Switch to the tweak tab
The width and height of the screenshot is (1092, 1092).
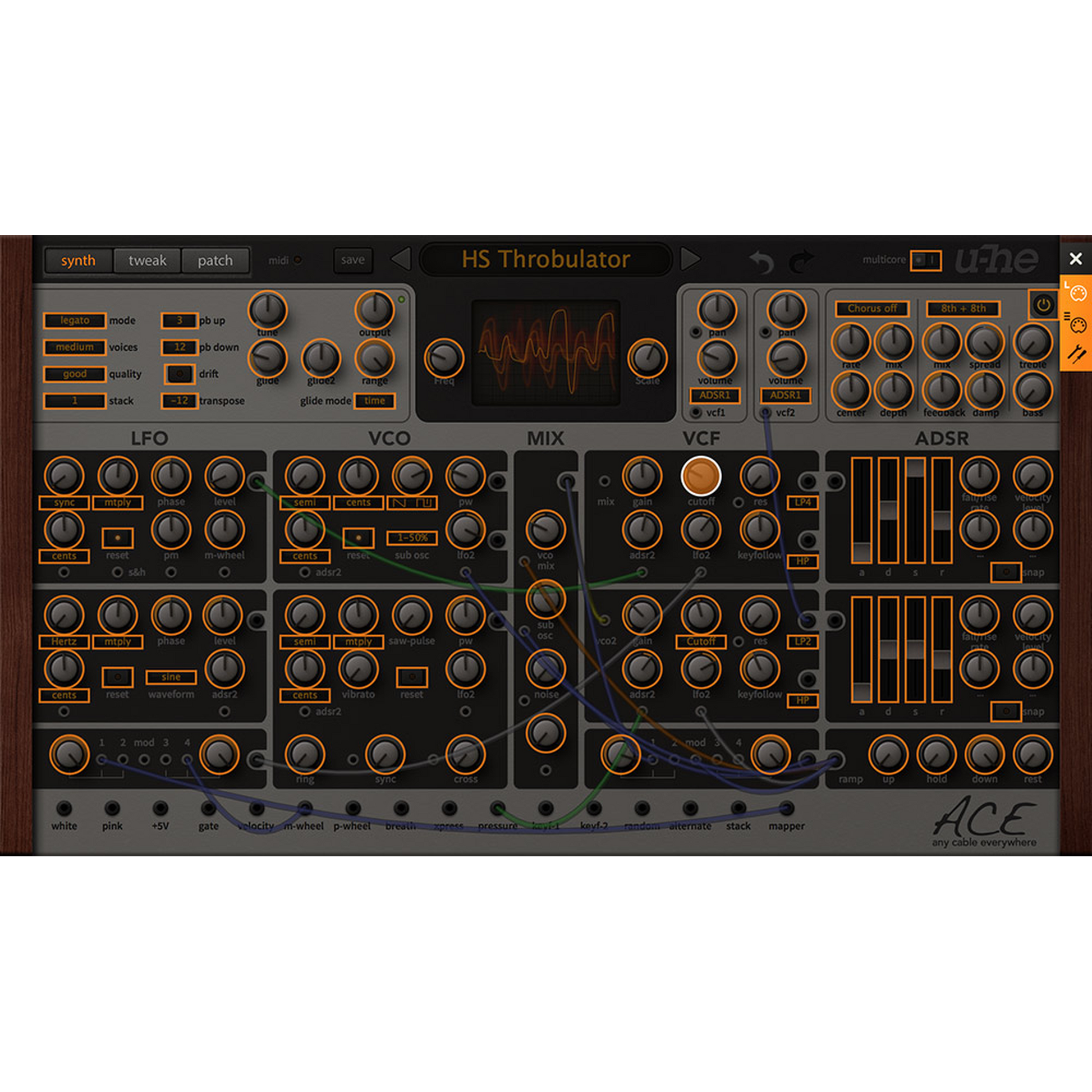point(147,260)
